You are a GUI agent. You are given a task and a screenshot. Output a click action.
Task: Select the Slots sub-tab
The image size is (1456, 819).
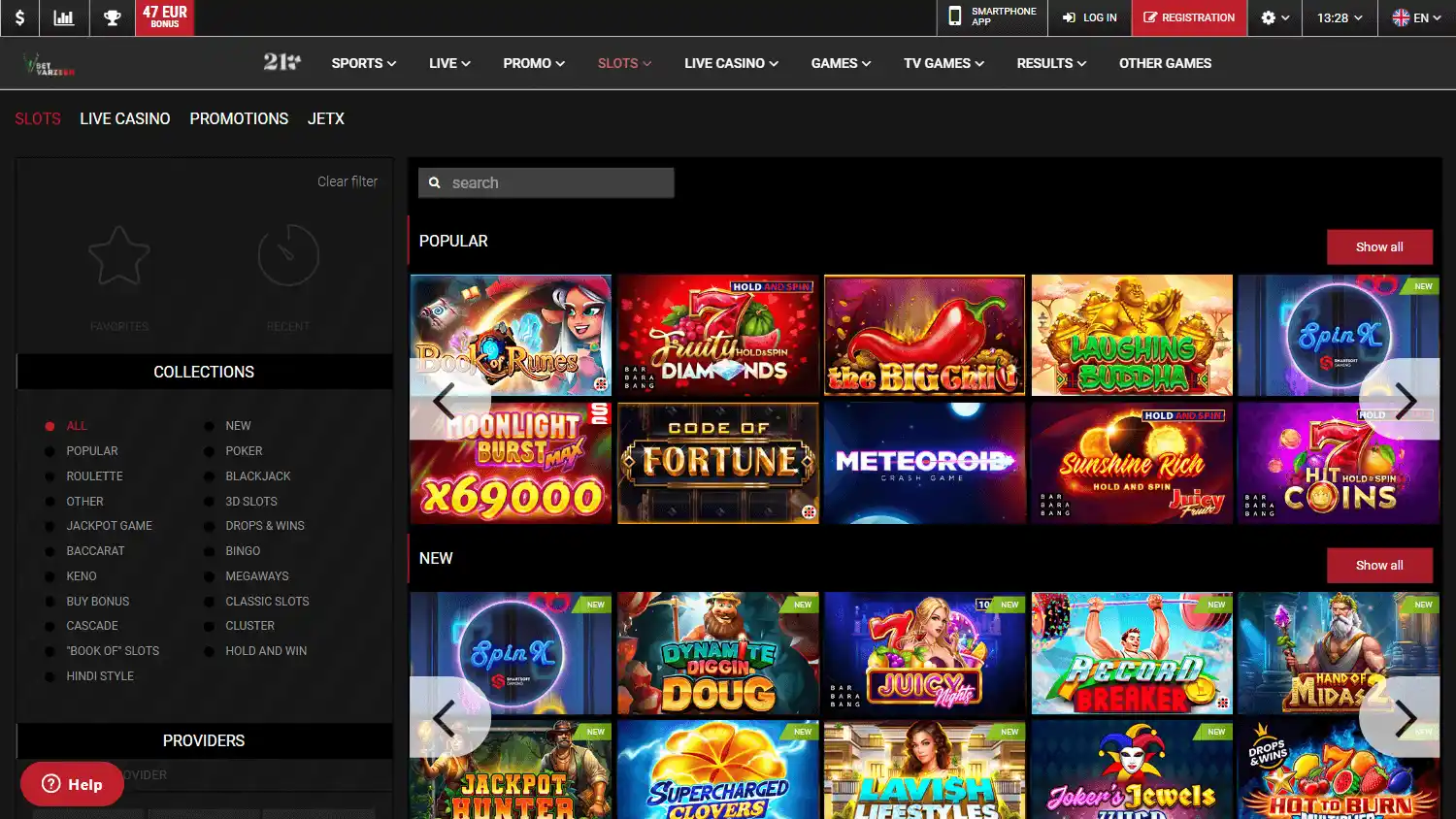(38, 118)
